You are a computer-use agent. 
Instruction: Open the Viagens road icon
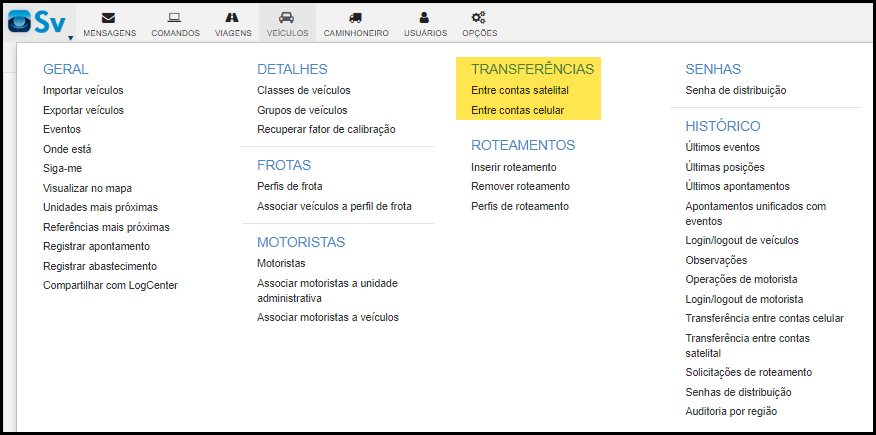pos(232,18)
